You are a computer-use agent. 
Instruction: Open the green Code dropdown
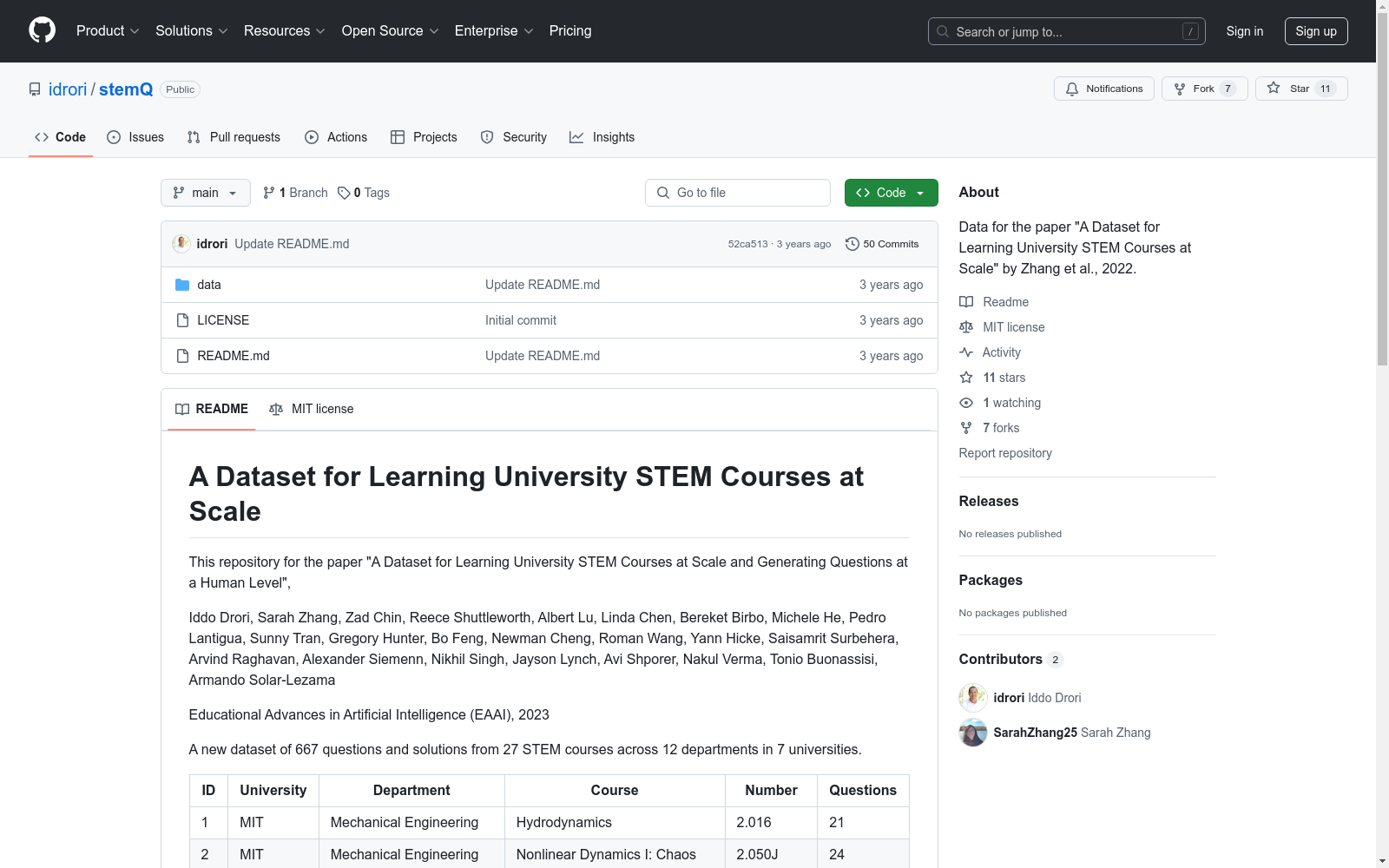point(891,193)
